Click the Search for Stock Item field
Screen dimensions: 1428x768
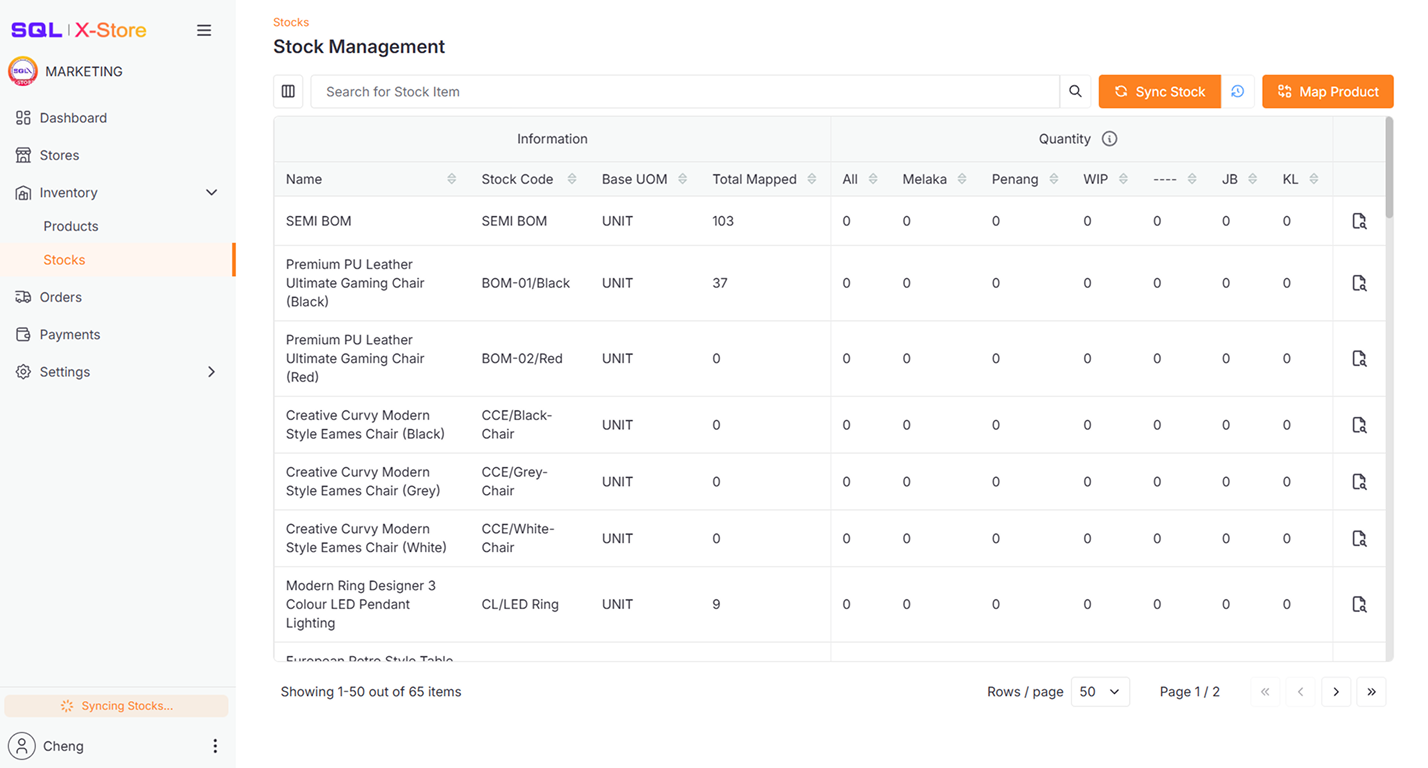pos(600,91)
